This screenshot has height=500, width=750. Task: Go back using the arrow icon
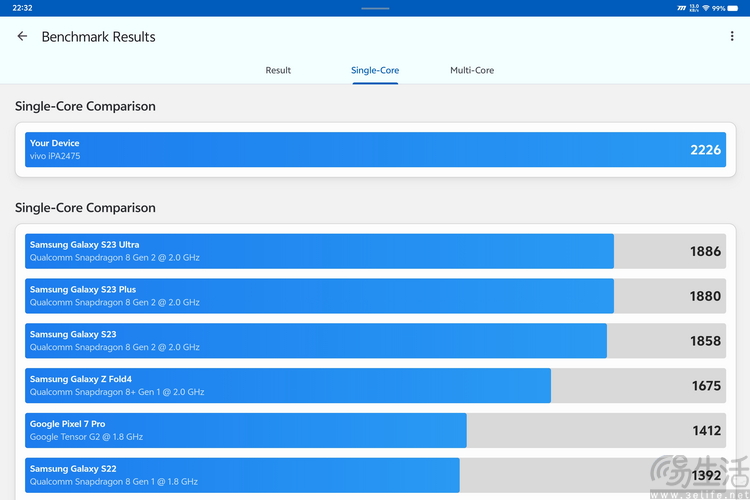22,36
